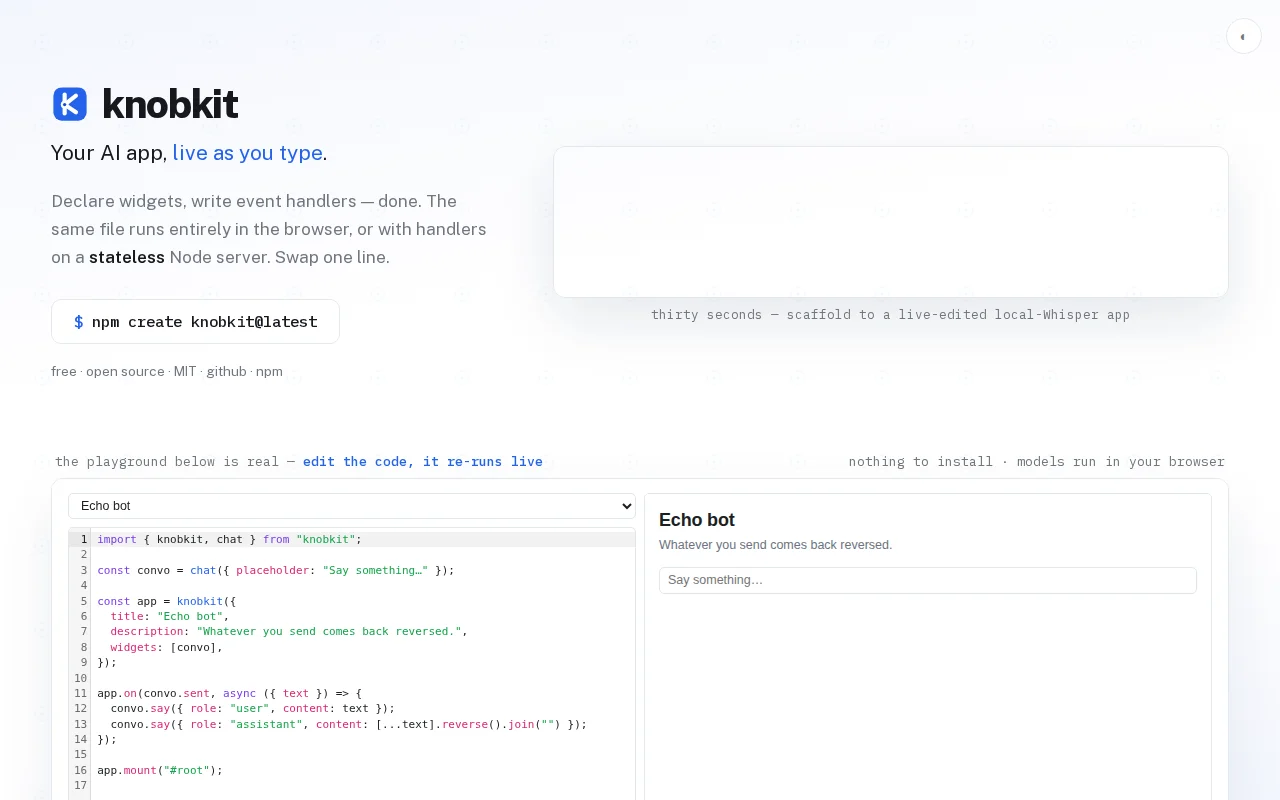Click the 'Declare widgets, write event handlers' paragraph
The height and width of the screenshot is (800, 1280).
(x=269, y=229)
